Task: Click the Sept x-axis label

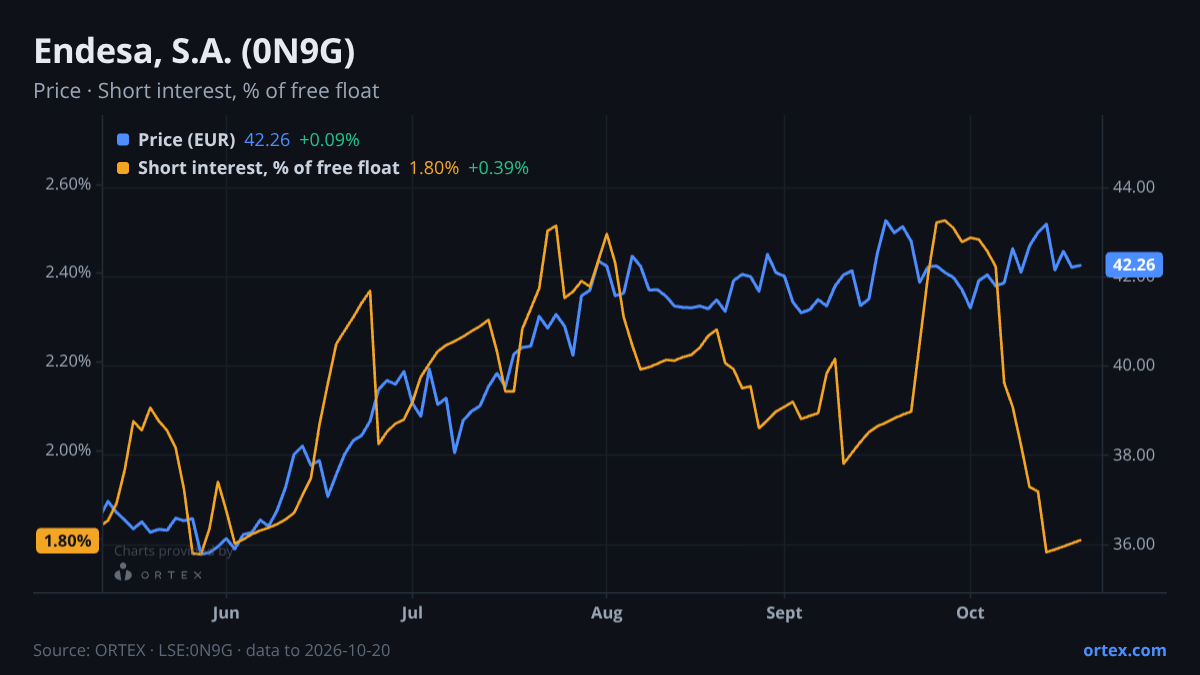Action: click(785, 613)
